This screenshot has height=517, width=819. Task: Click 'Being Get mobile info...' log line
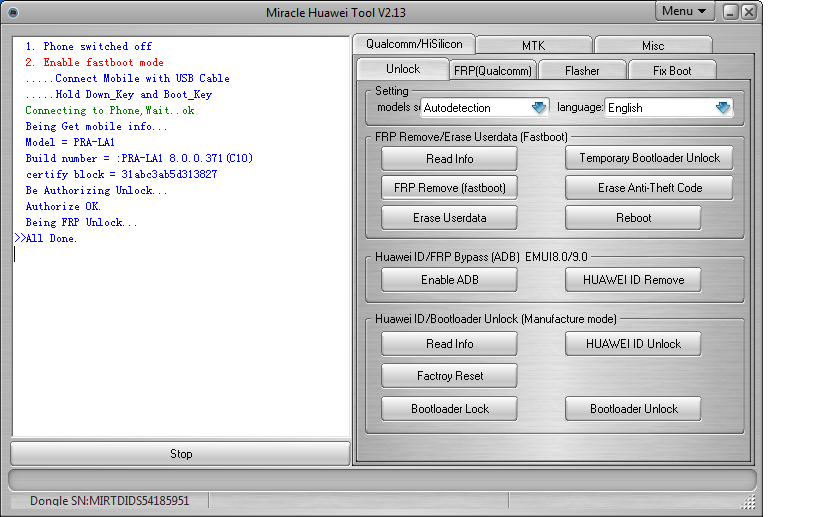(96, 126)
